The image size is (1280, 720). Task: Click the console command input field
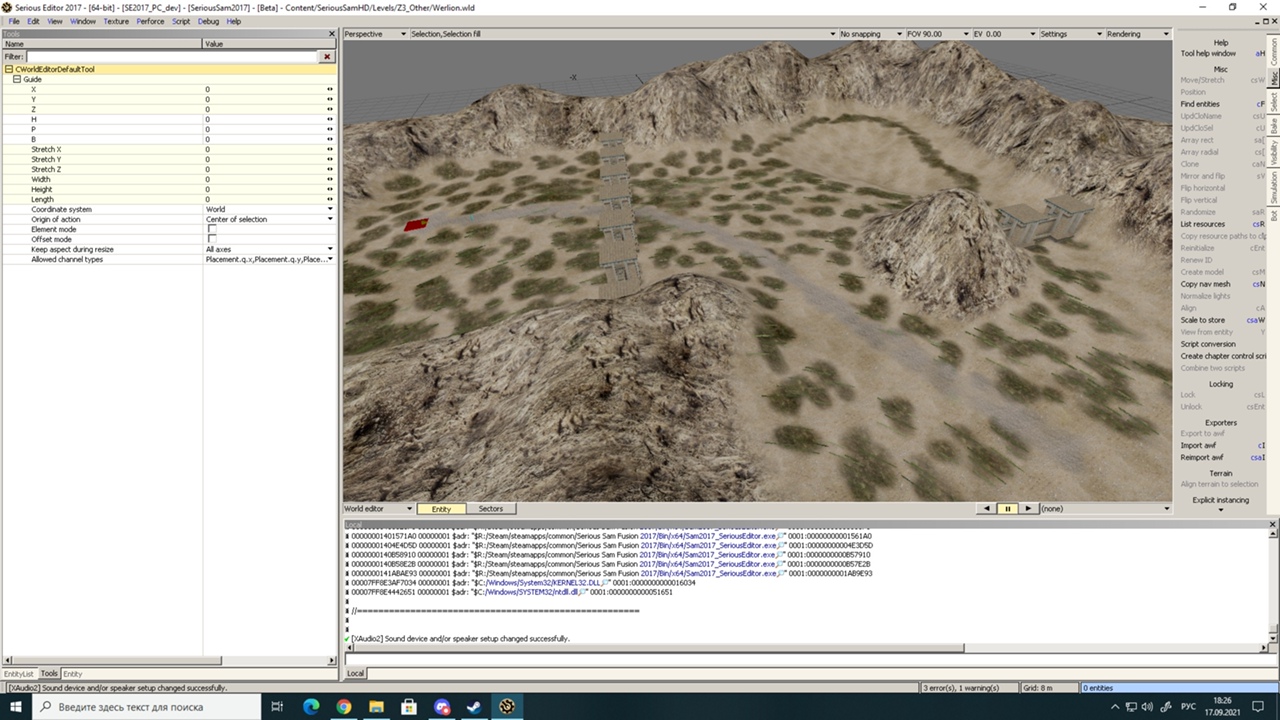click(811, 659)
